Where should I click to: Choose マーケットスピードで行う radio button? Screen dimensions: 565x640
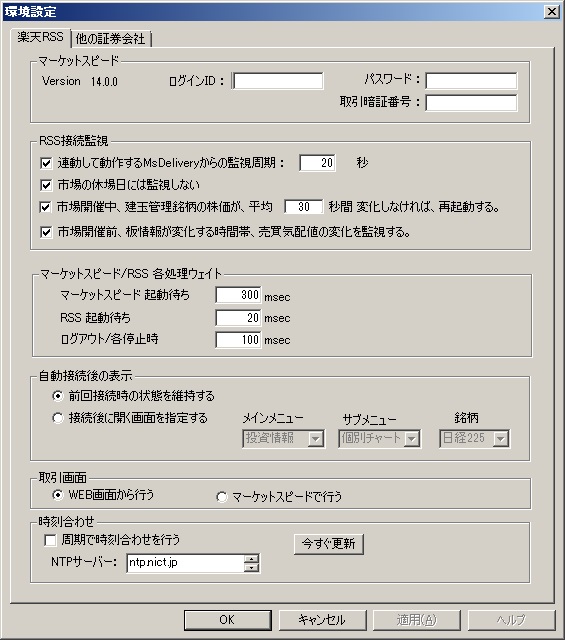tap(222, 497)
